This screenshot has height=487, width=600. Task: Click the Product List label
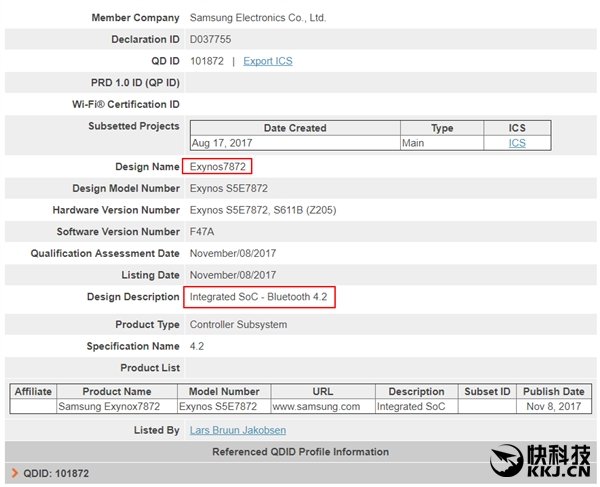[150, 368]
